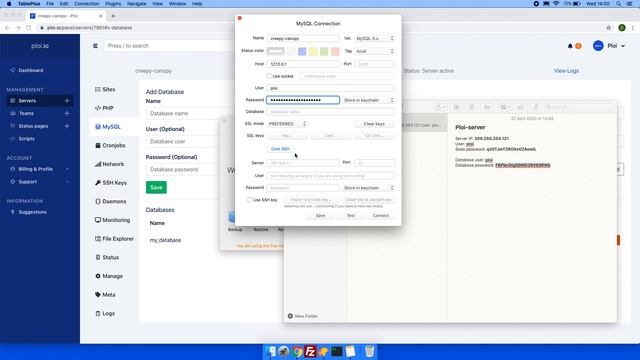Screen dimensions: 640x360
Task: Choose the red status color swatch
Action: (x=335, y=51)
